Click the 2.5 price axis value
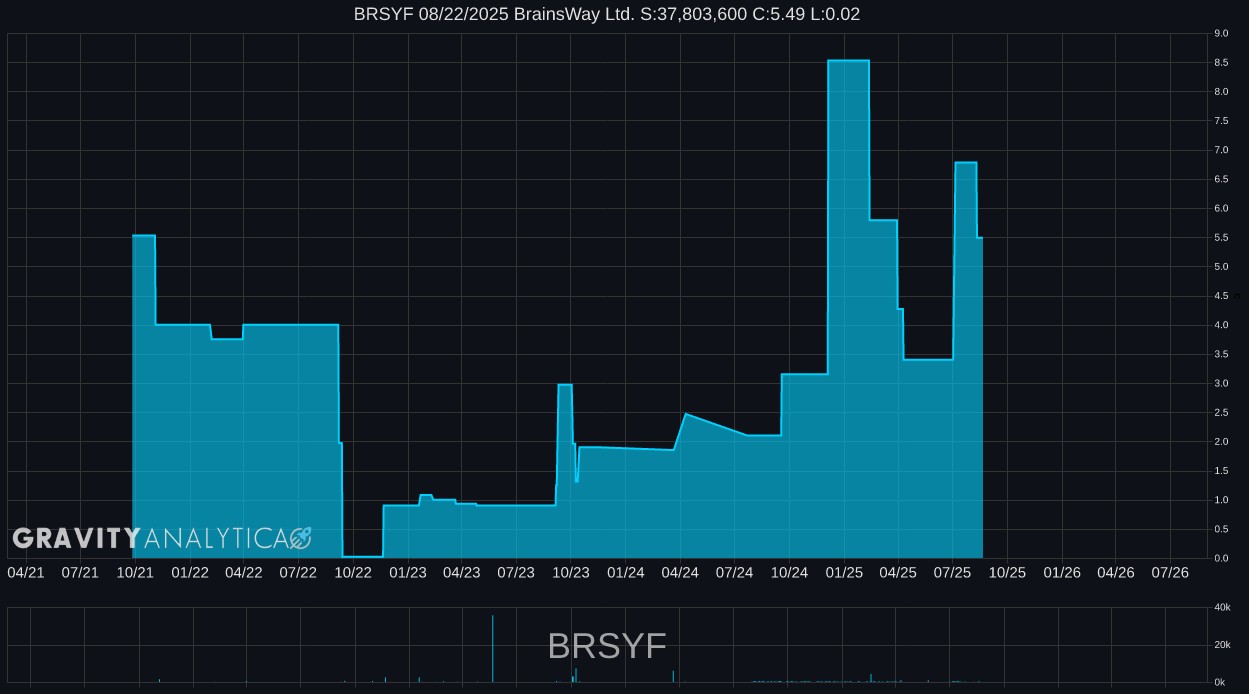Viewport: 1249px width, 694px height. click(1221, 413)
